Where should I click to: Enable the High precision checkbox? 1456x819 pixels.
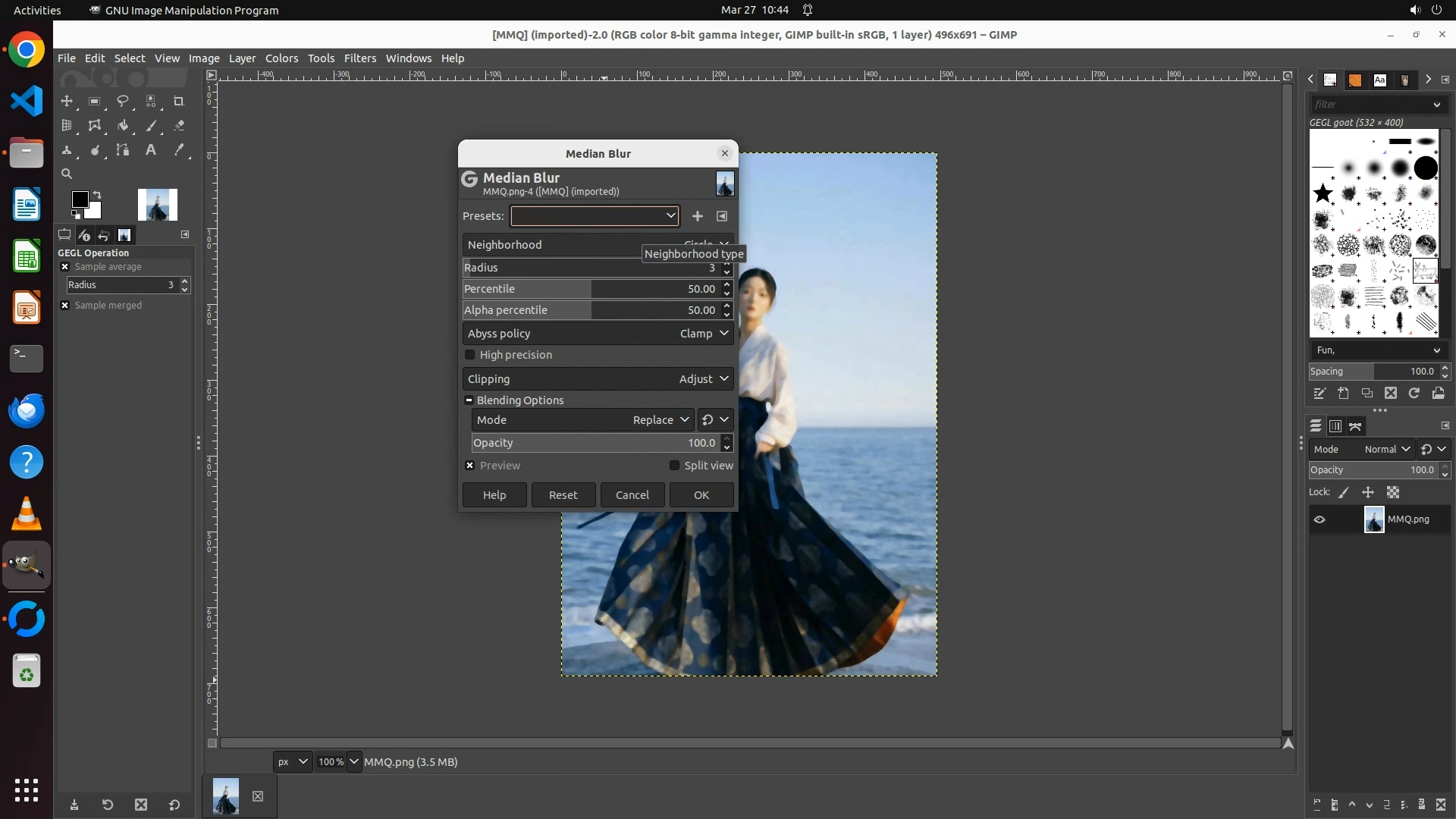pos(470,355)
